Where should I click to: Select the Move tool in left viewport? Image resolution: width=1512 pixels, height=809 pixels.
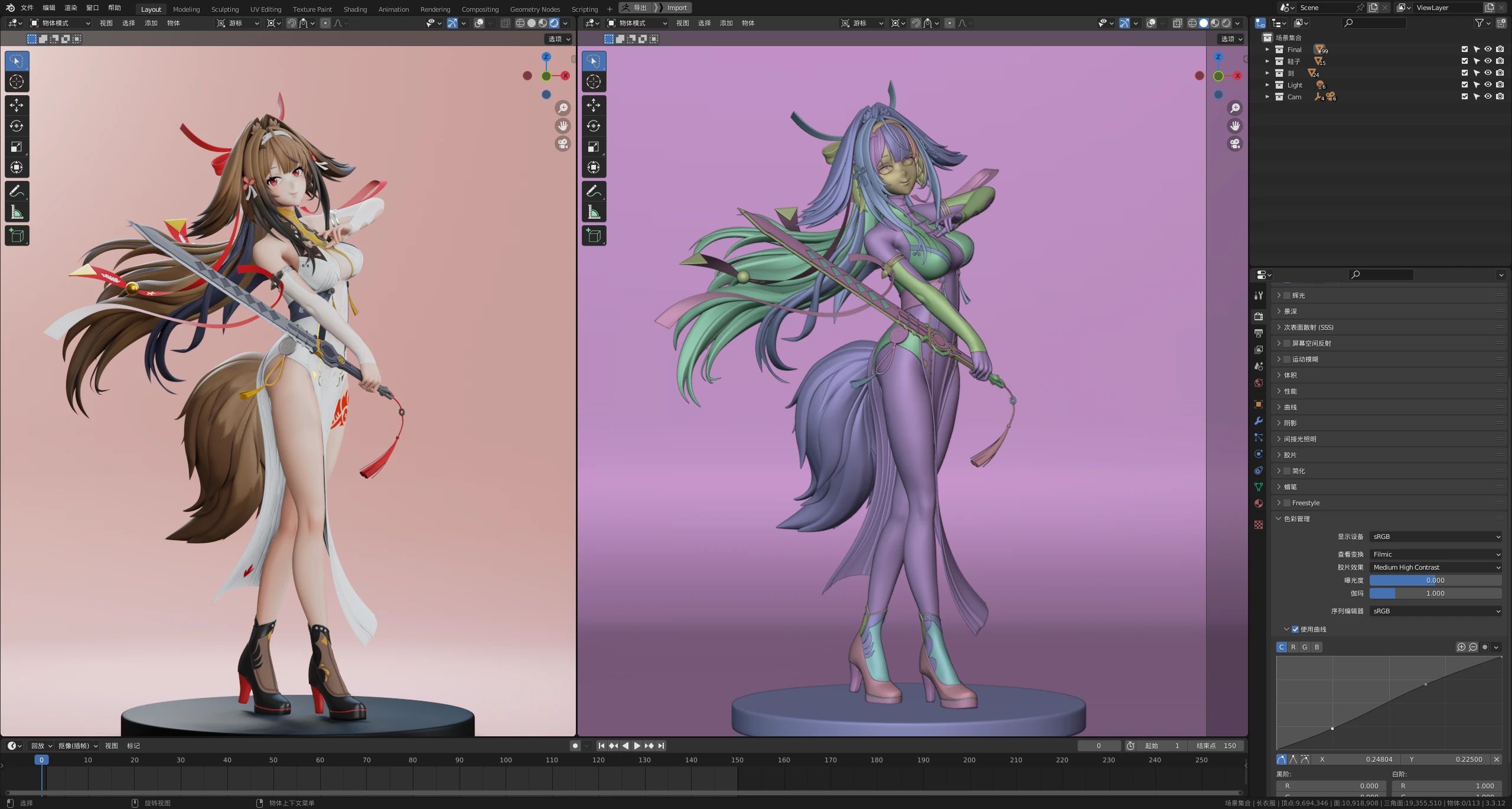[x=17, y=105]
